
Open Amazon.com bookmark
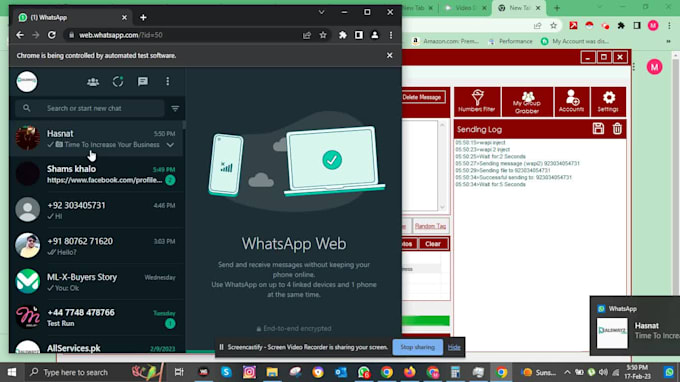coord(445,41)
